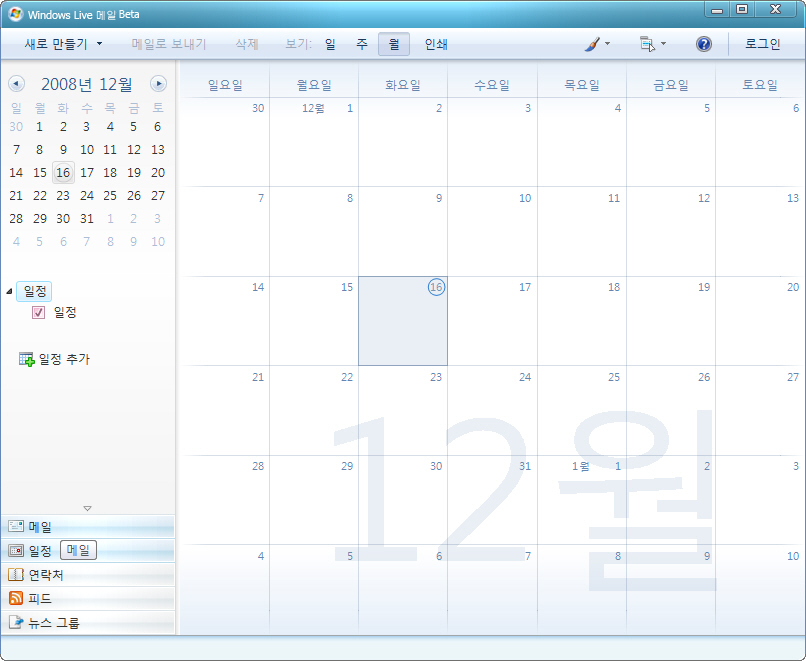This screenshot has width=806, height=661.
Task: Click the 12 date in the month grid
Action: pyautogui.click(x=704, y=198)
